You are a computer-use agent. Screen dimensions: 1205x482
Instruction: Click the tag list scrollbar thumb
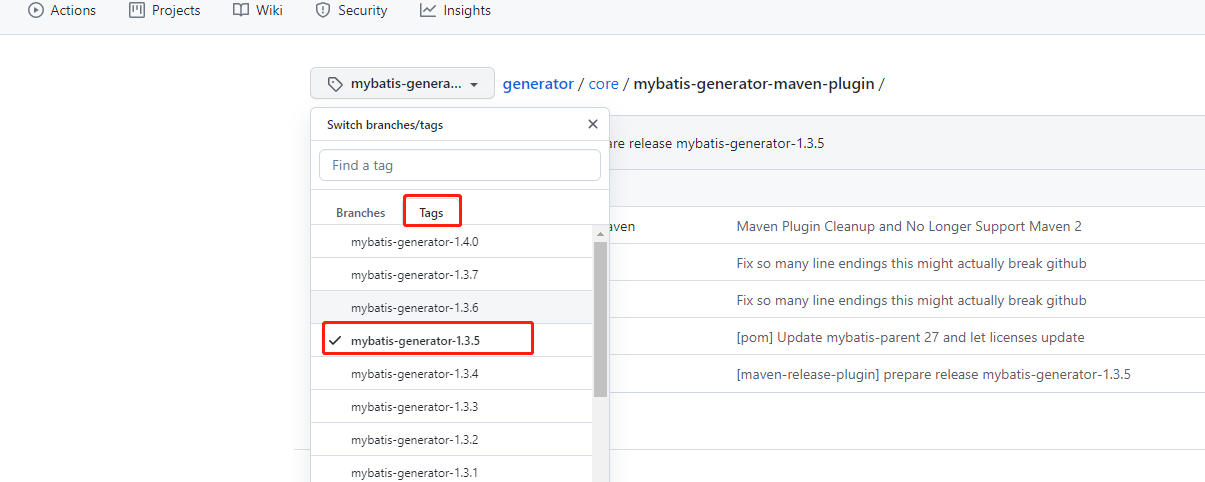click(x=600, y=318)
